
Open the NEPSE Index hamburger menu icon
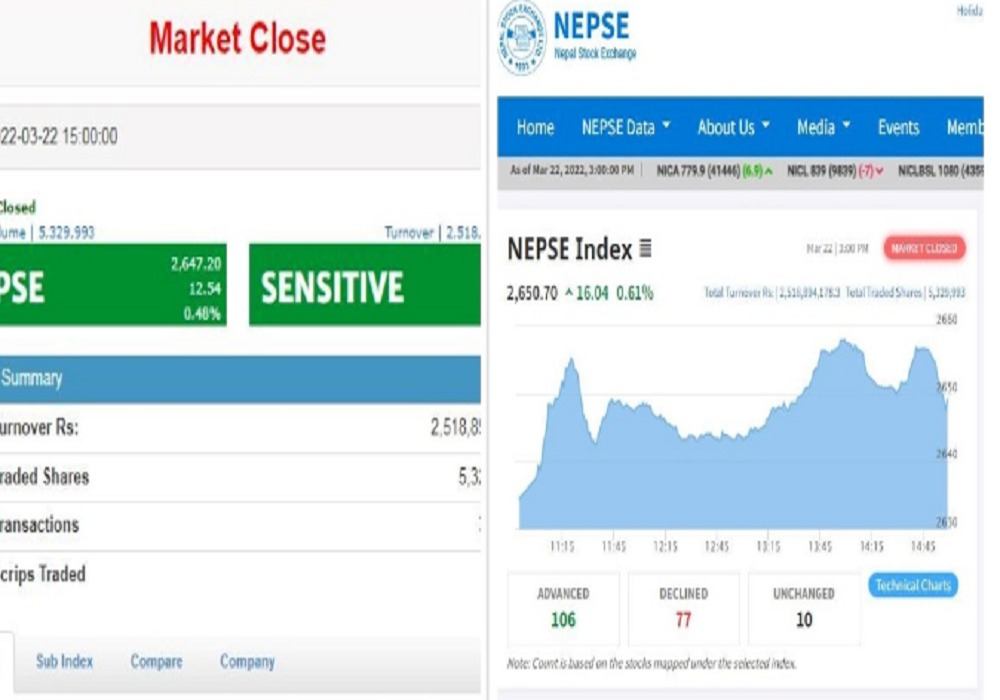click(x=645, y=248)
